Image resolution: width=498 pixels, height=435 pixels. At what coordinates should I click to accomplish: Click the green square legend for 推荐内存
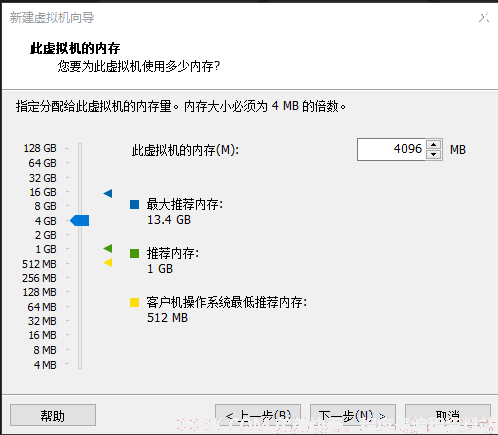(x=134, y=254)
